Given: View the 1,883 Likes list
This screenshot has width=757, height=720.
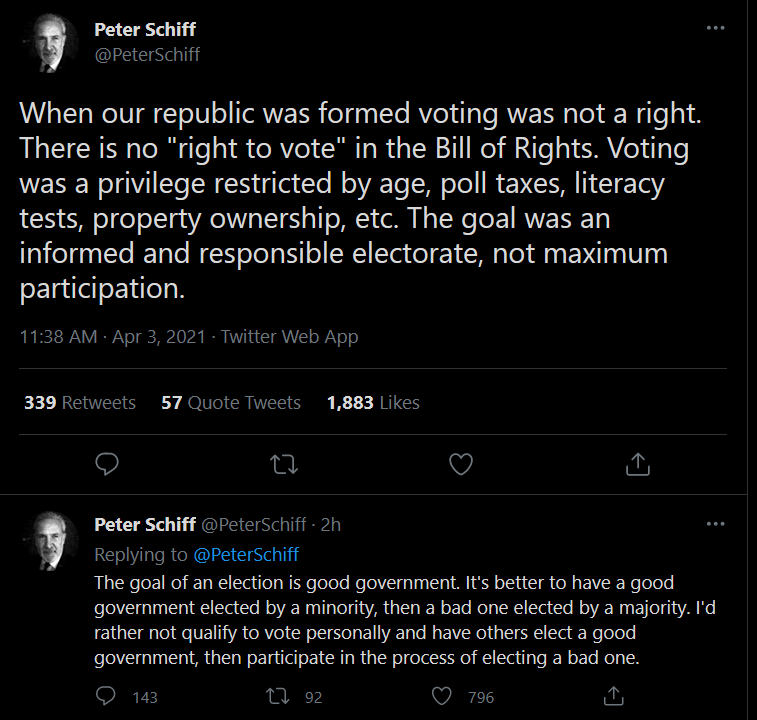Looking at the screenshot, I should [x=373, y=402].
